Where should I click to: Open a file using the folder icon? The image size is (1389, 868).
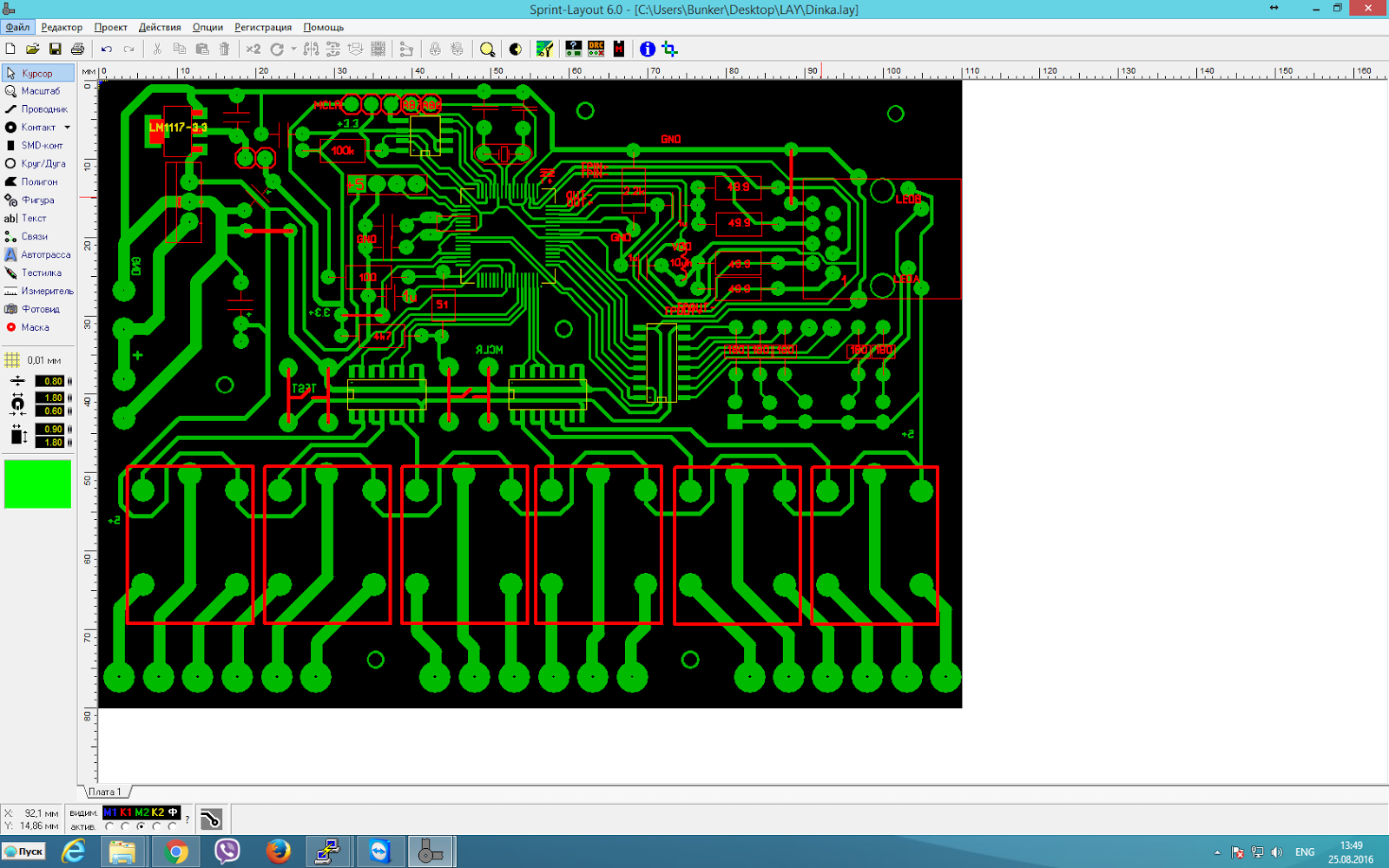click(32, 49)
